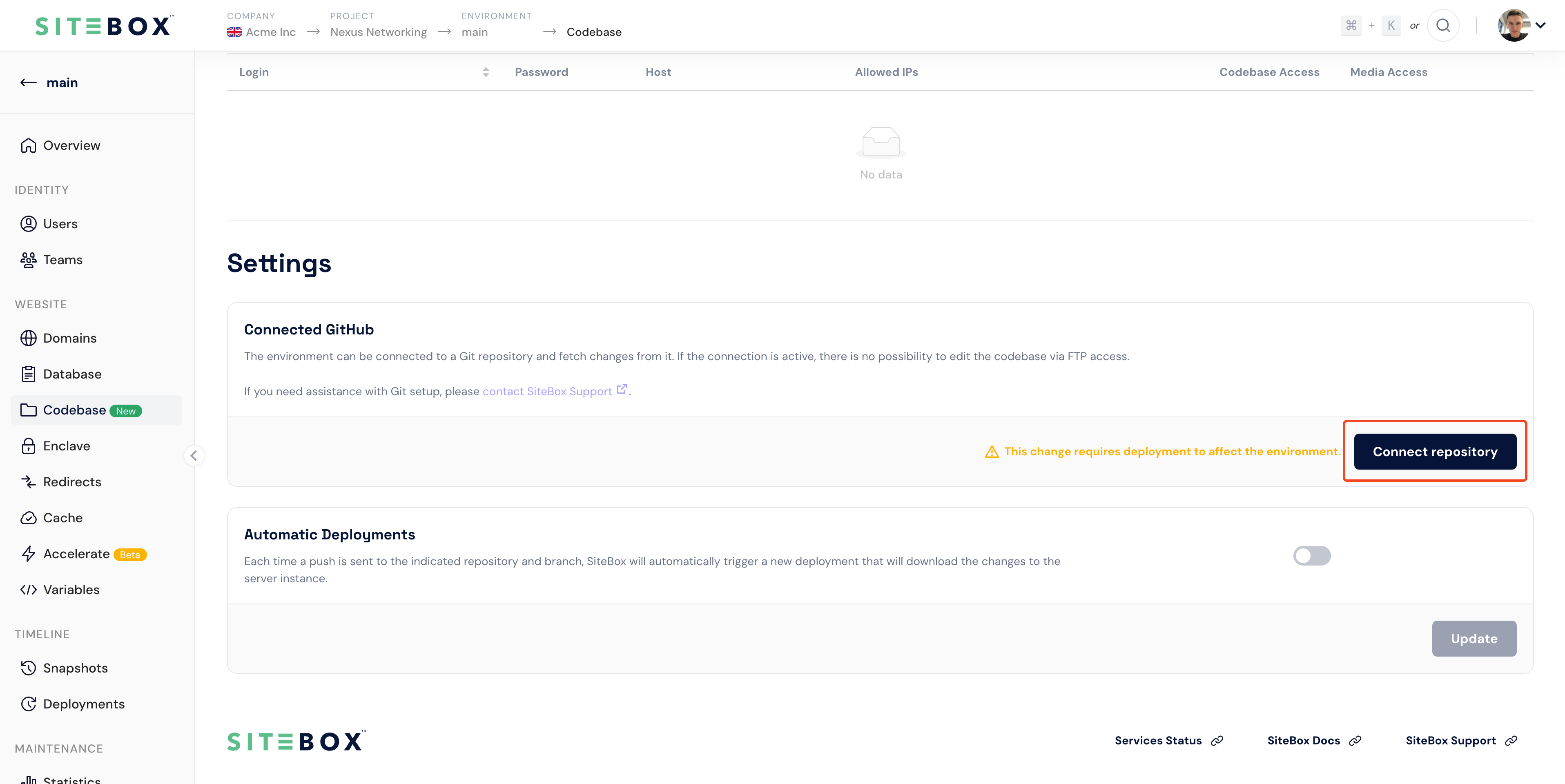Click the Connect repository button
This screenshot has height=784, width=1565.
(1435, 452)
